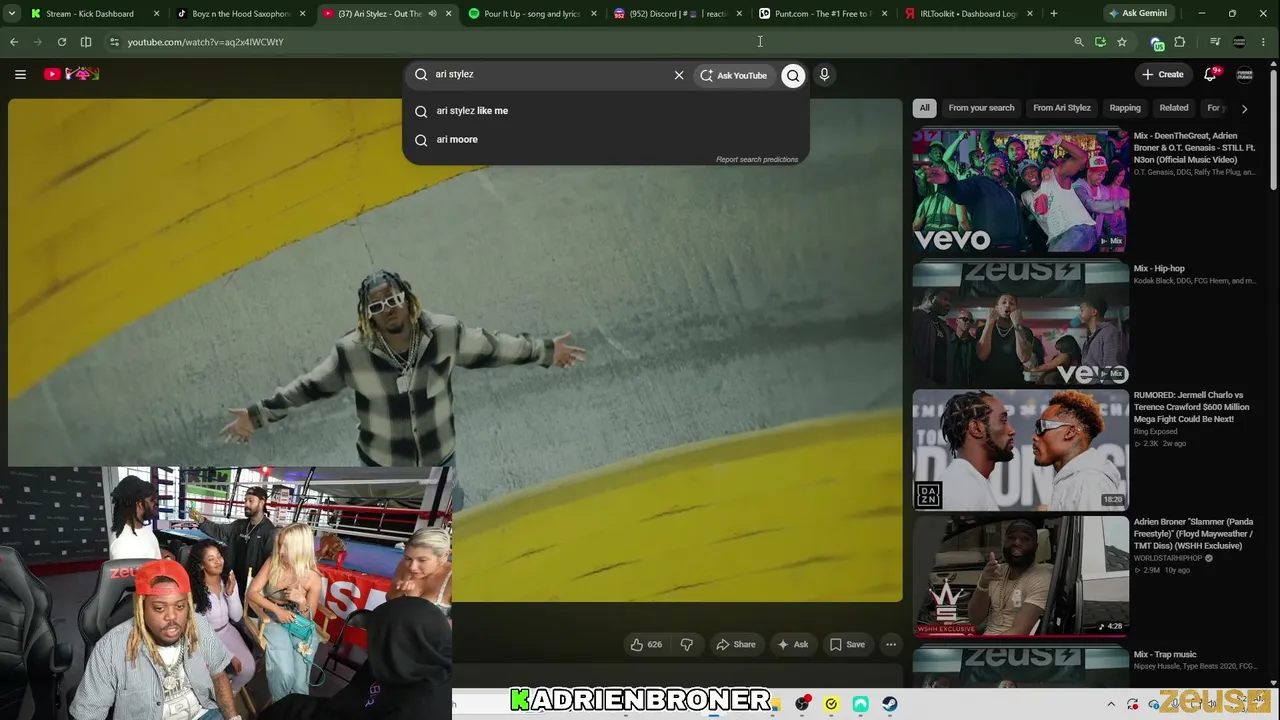Switch to the IRLToolkit Dashboard tab
Screen dimensions: 1280x720
click(968, 14)
